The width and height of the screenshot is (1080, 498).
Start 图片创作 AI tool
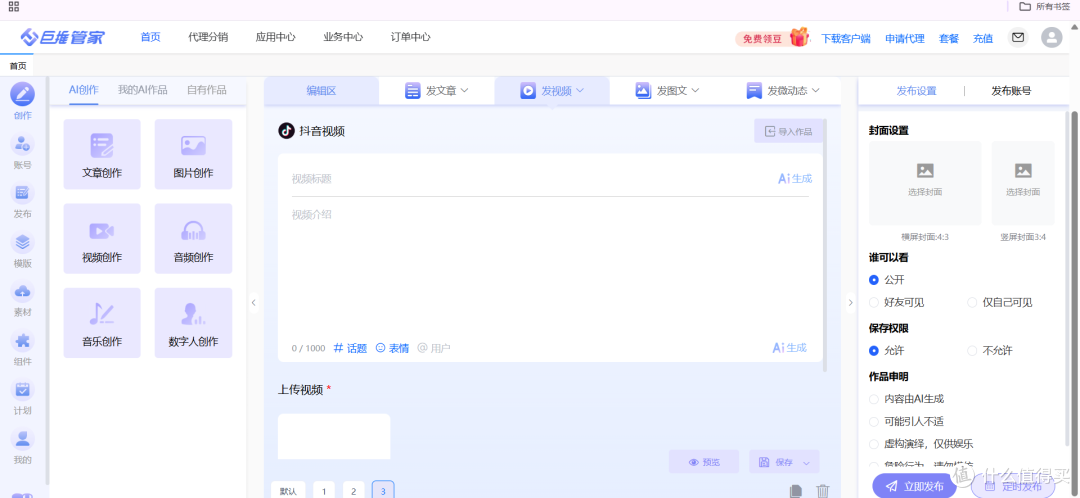[194, 154]
